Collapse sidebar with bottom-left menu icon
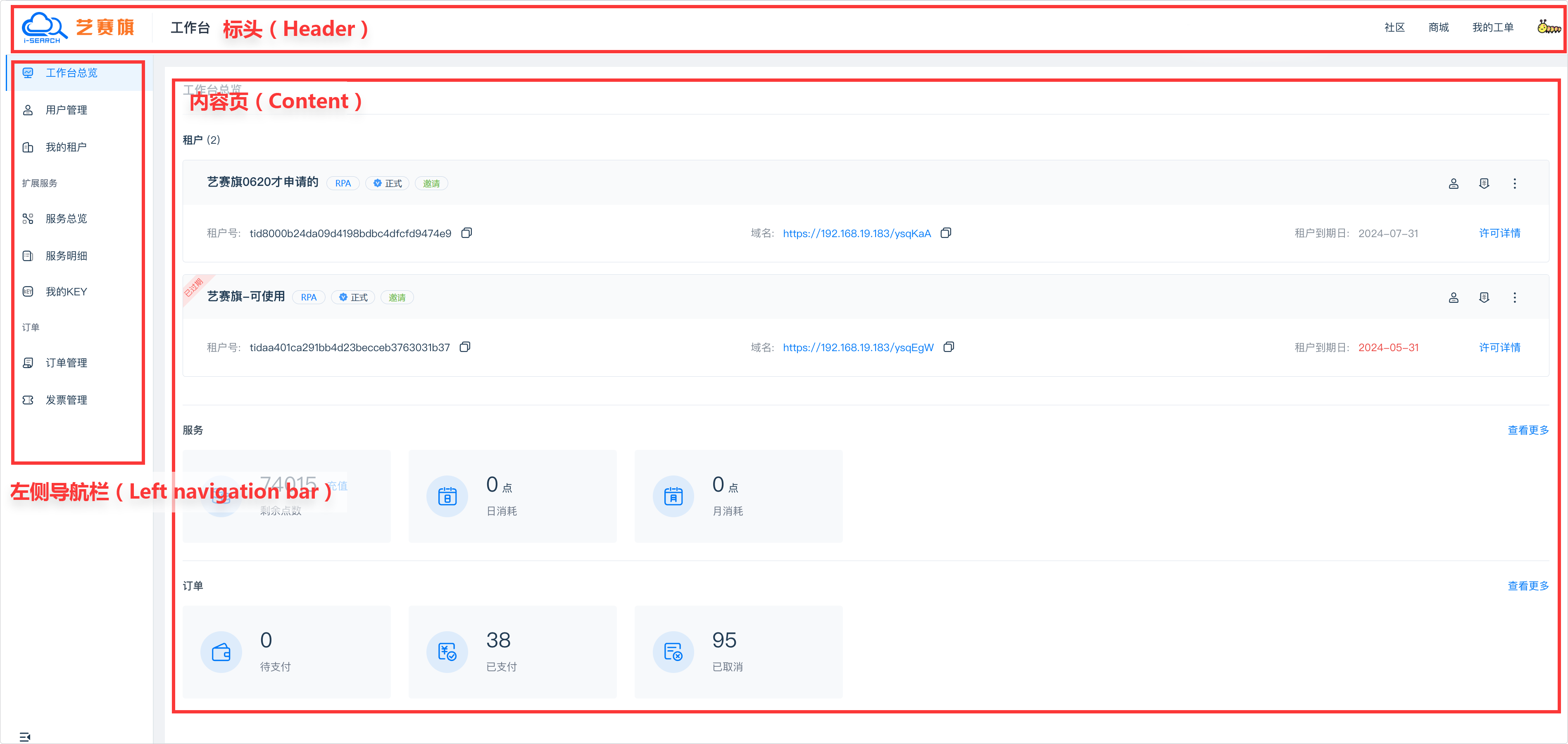 coord(24,736)
